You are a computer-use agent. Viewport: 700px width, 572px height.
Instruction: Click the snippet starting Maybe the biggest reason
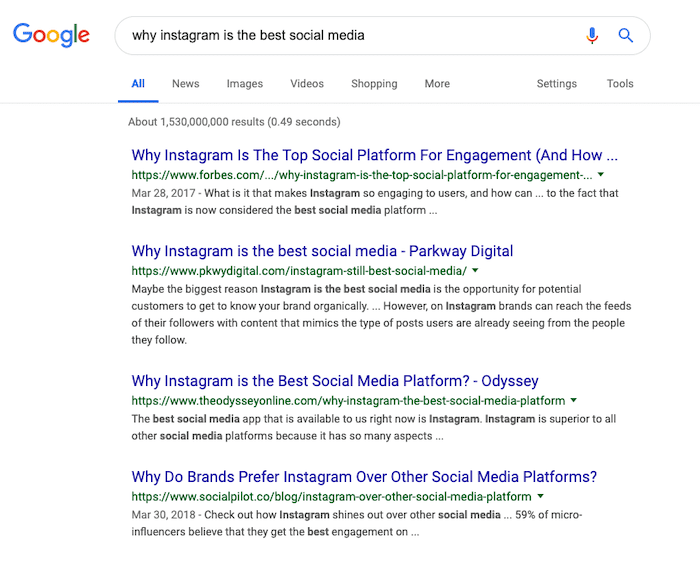(x=381, y=314)
